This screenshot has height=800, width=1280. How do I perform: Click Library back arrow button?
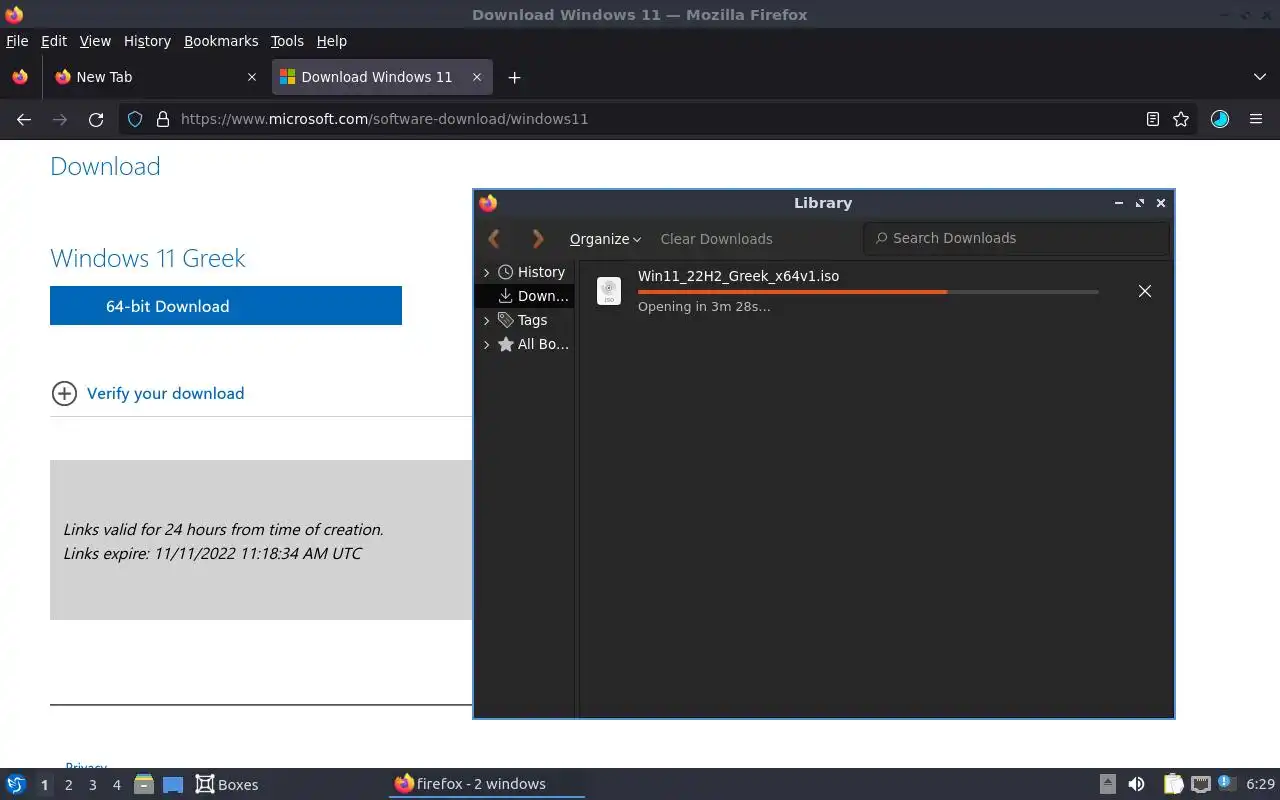[494, 239]
